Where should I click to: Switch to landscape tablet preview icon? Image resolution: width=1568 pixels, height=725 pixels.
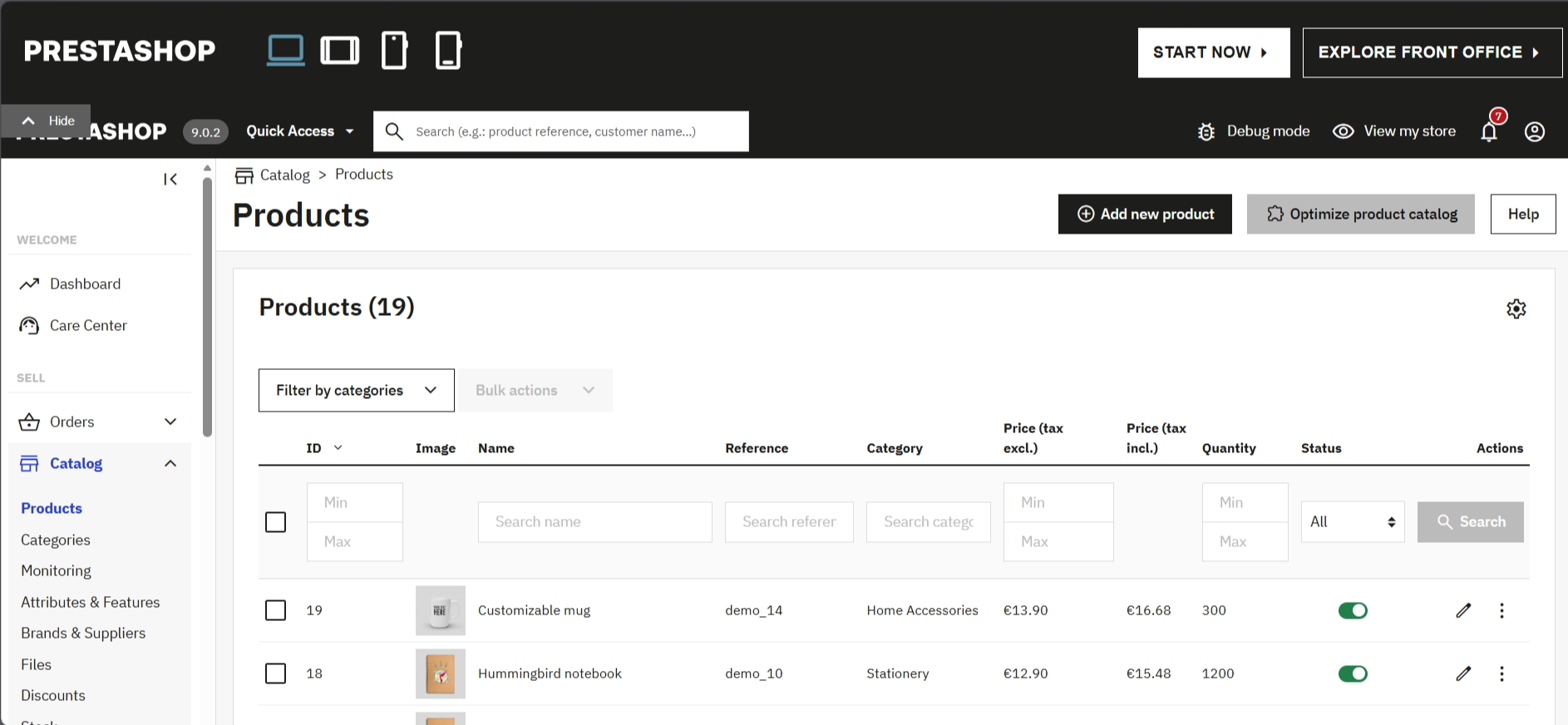tap(340, 50)
